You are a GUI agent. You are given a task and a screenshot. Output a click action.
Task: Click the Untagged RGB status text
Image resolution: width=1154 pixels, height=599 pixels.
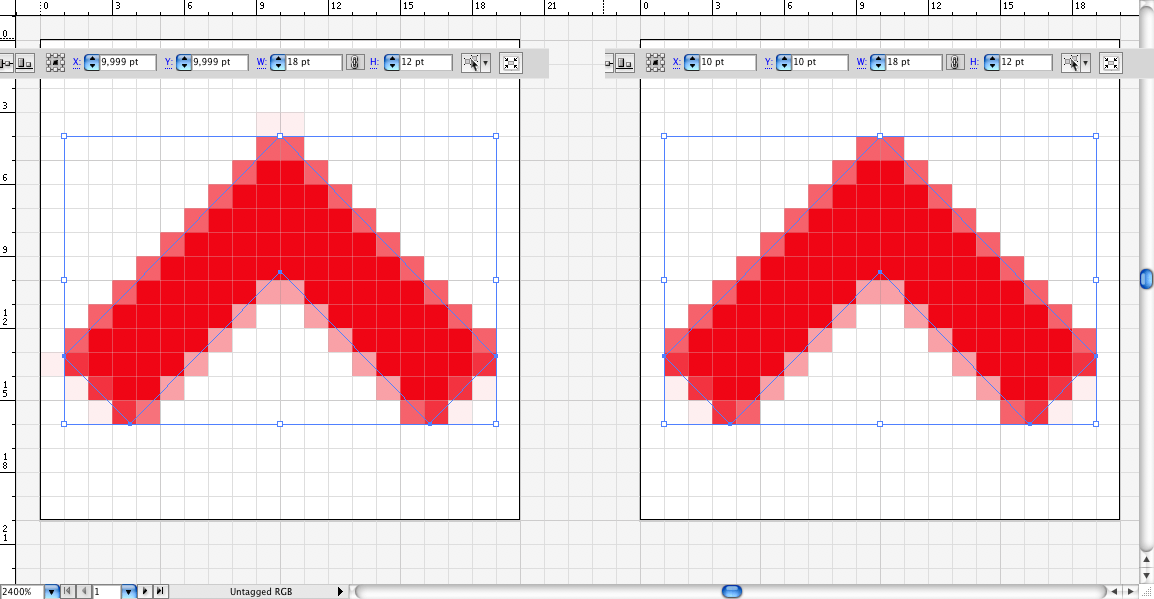pos(261,592)
